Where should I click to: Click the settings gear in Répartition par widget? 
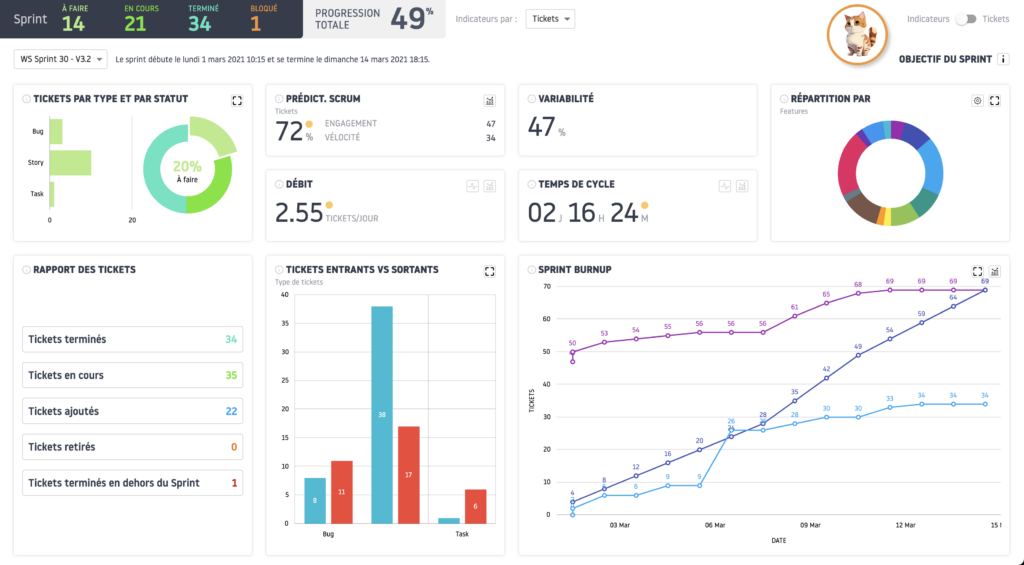977,100
